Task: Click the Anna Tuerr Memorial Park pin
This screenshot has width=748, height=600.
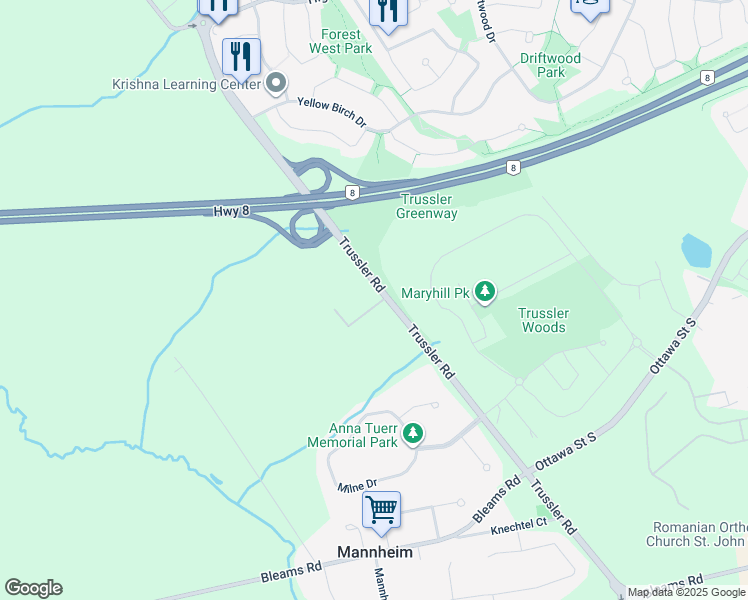Action: click(413, 435)
